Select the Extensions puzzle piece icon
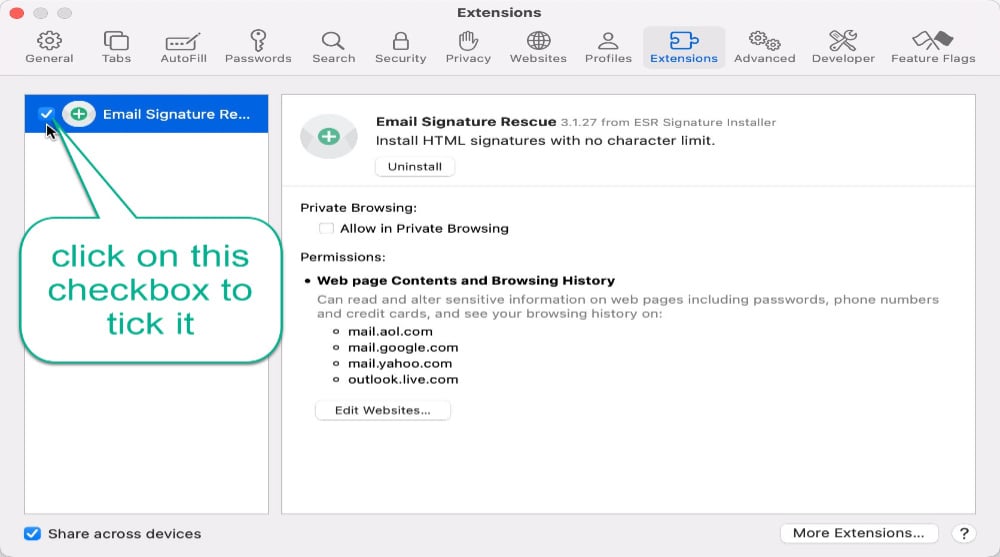The image size is (1000, 557). [684, 41]
